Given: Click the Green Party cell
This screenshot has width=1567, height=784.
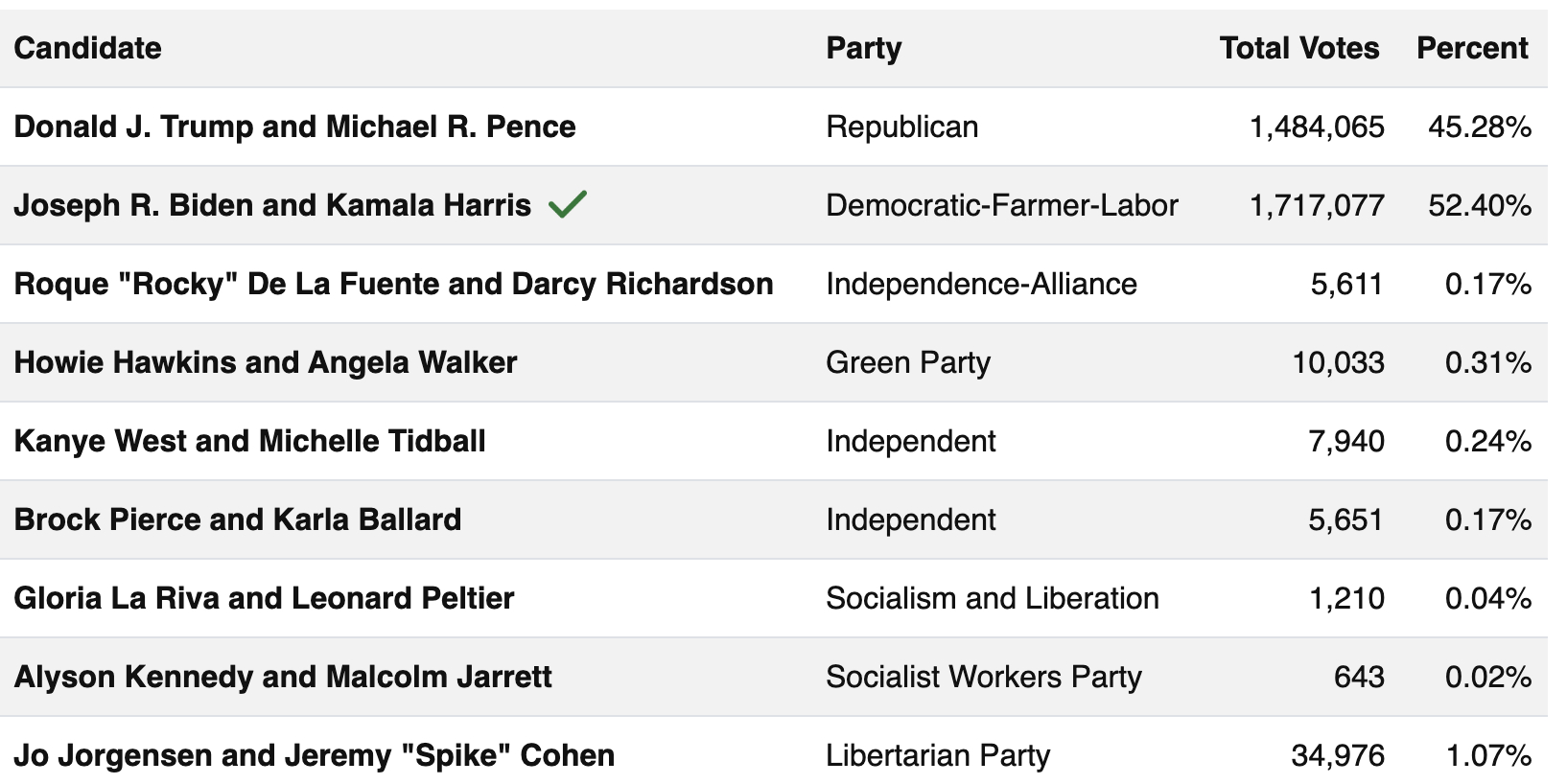Looking at the screenshot, I should 907,362.
